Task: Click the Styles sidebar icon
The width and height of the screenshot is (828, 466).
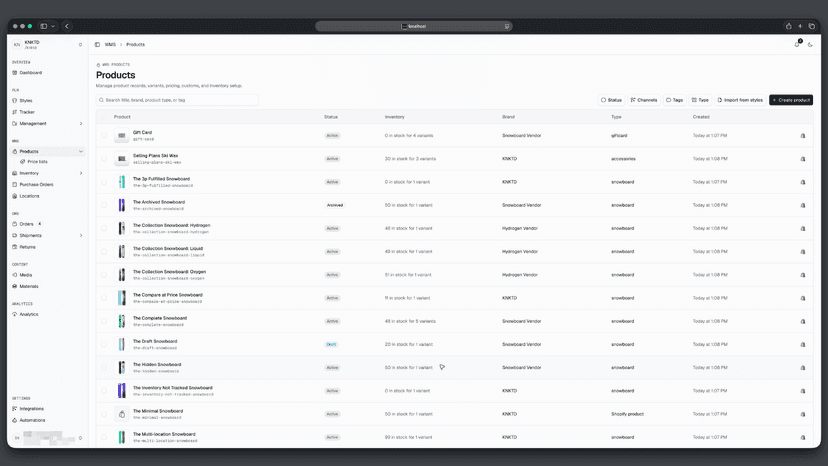Action: (x=15, y=100)
